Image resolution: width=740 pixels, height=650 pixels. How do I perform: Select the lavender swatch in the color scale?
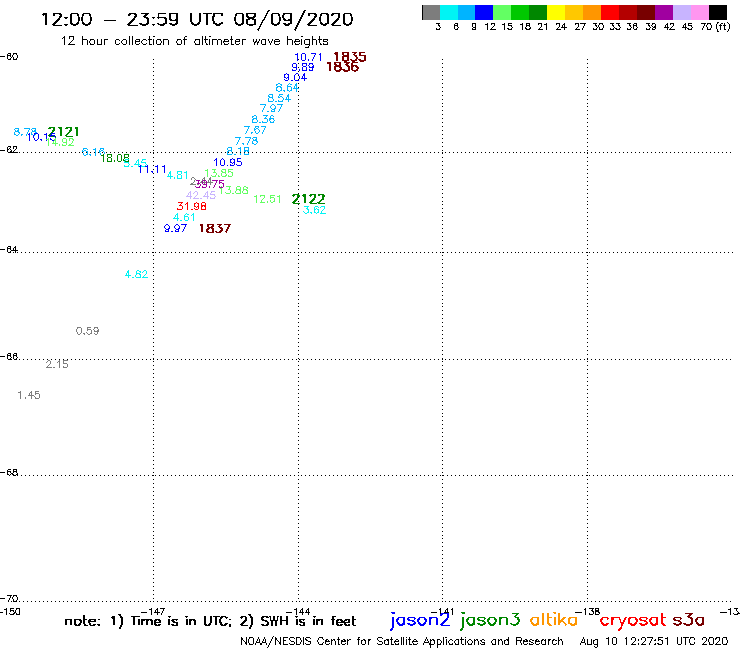682,12
